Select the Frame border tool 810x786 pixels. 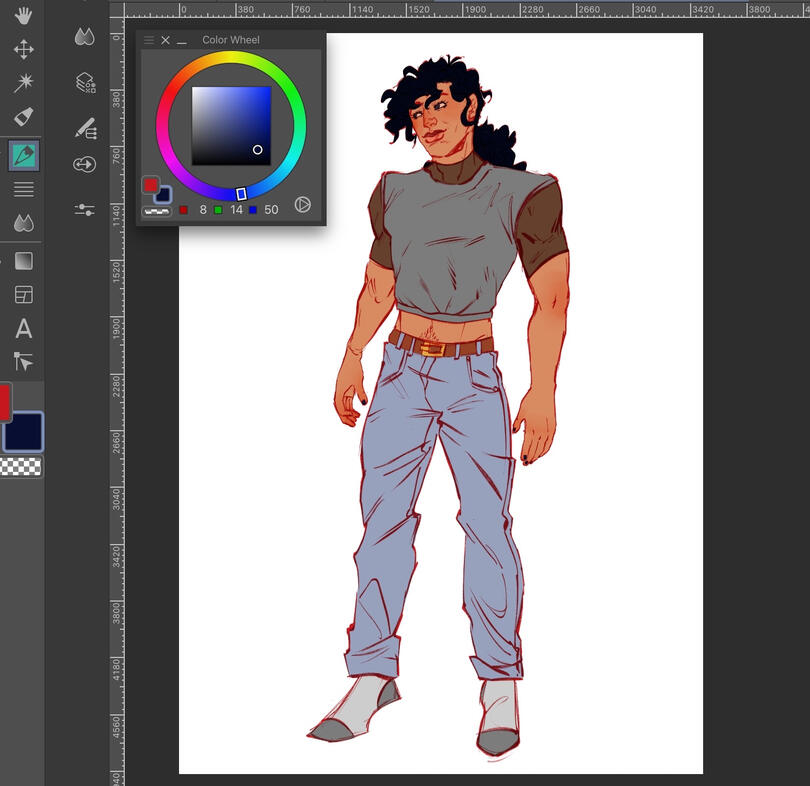pos(23,294)
